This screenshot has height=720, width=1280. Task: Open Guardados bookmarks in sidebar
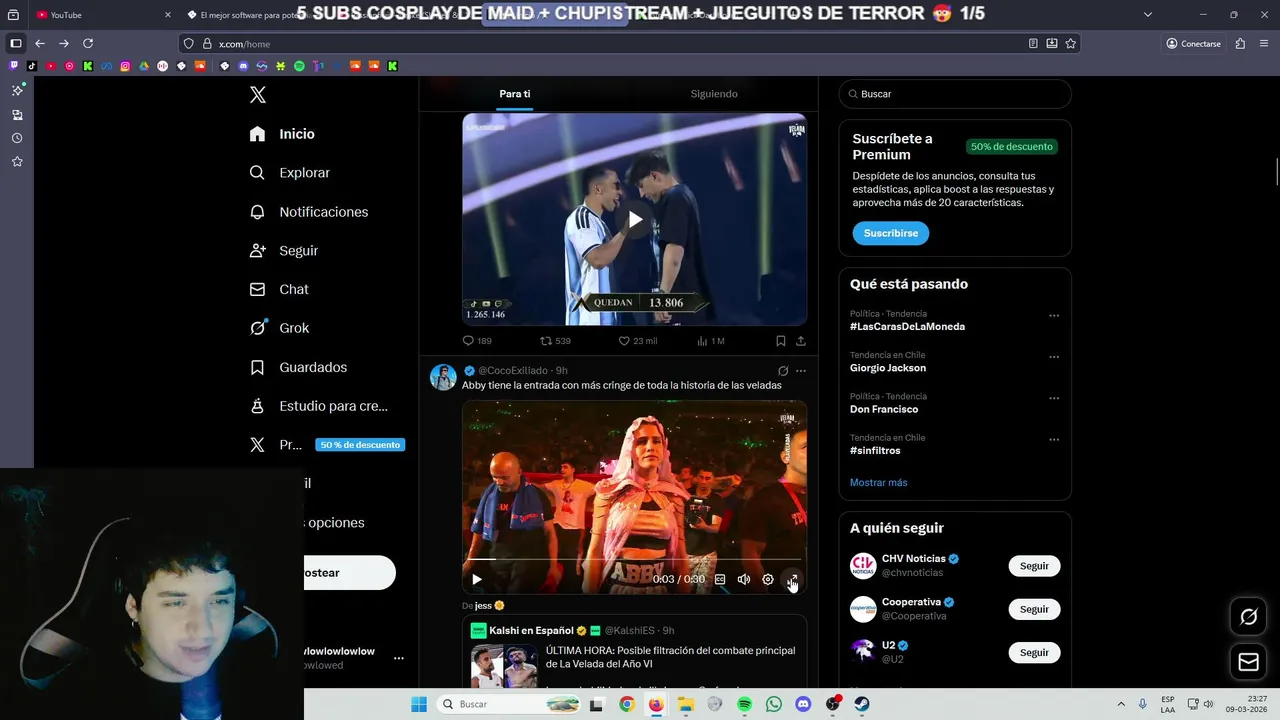click(299, 367)
